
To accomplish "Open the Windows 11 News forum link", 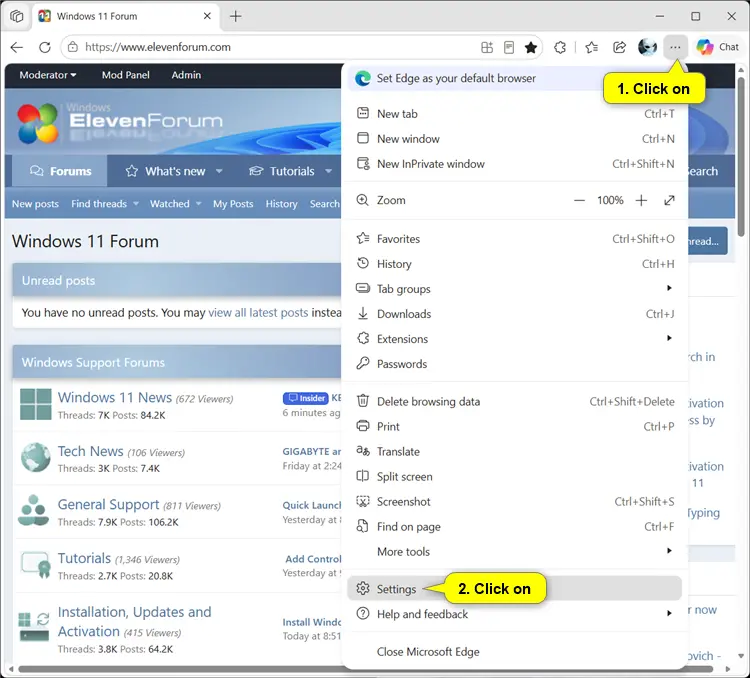I will (115, 398).
